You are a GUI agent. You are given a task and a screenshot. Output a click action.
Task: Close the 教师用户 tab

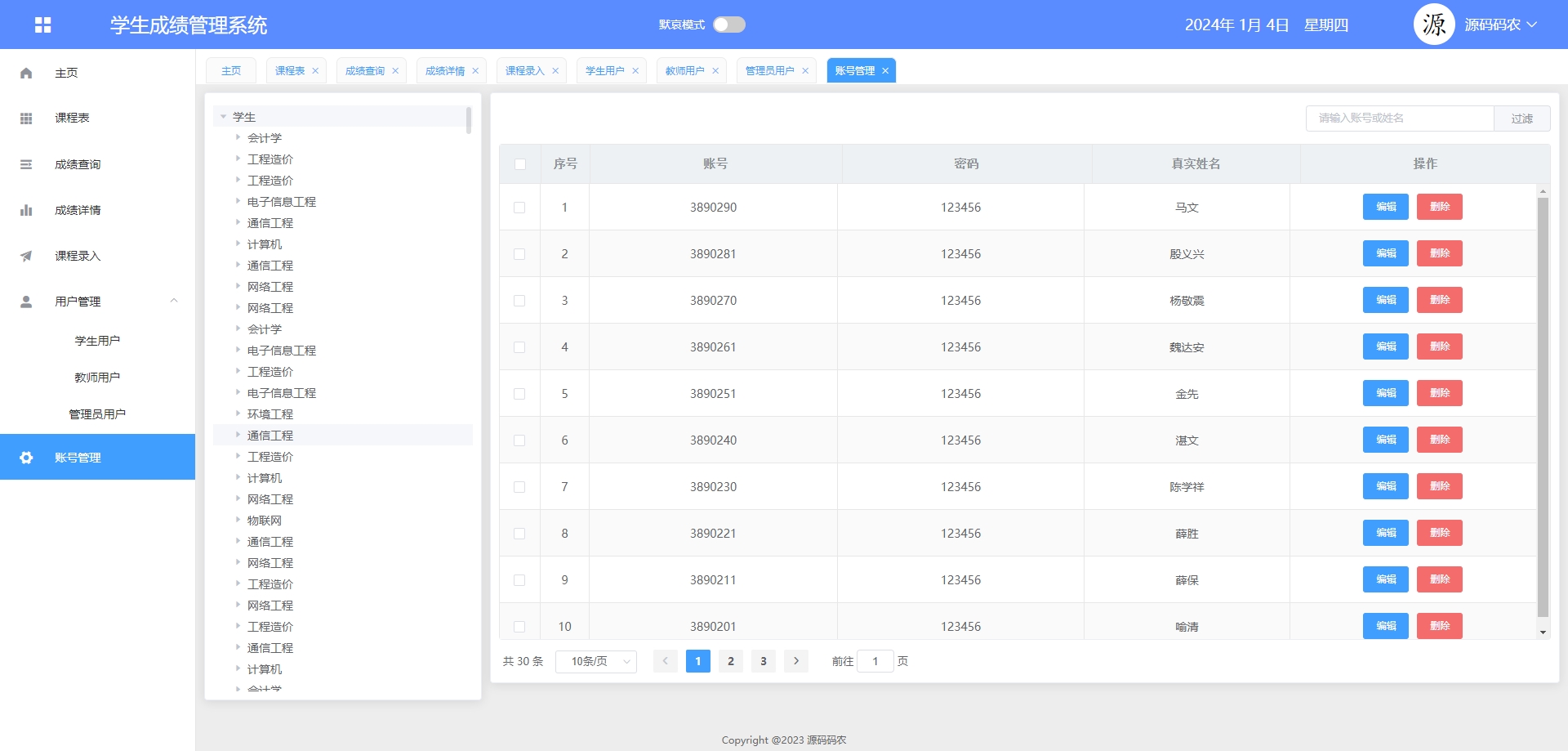click(x=715, y=71)
